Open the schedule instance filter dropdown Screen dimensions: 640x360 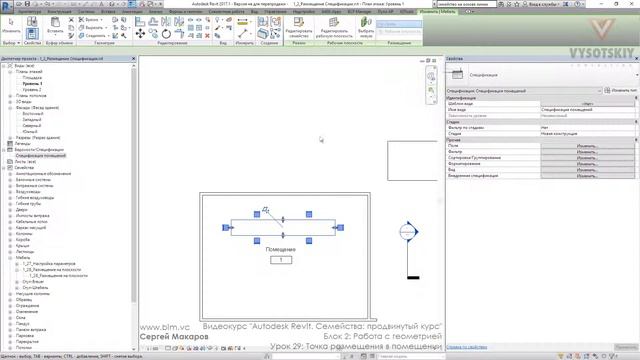pos(600,91)
